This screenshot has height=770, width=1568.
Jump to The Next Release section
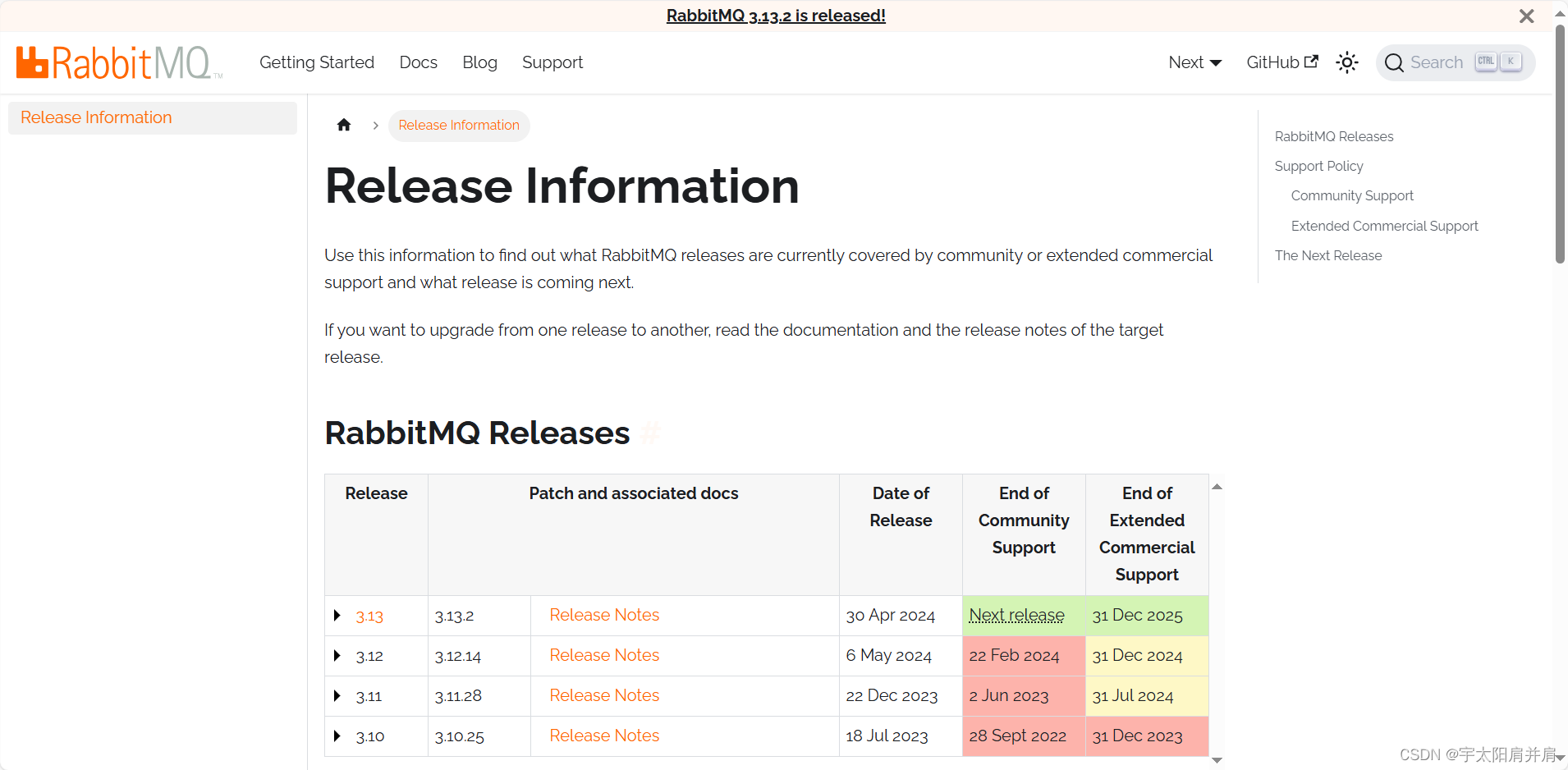click(x=1328, y=255)
